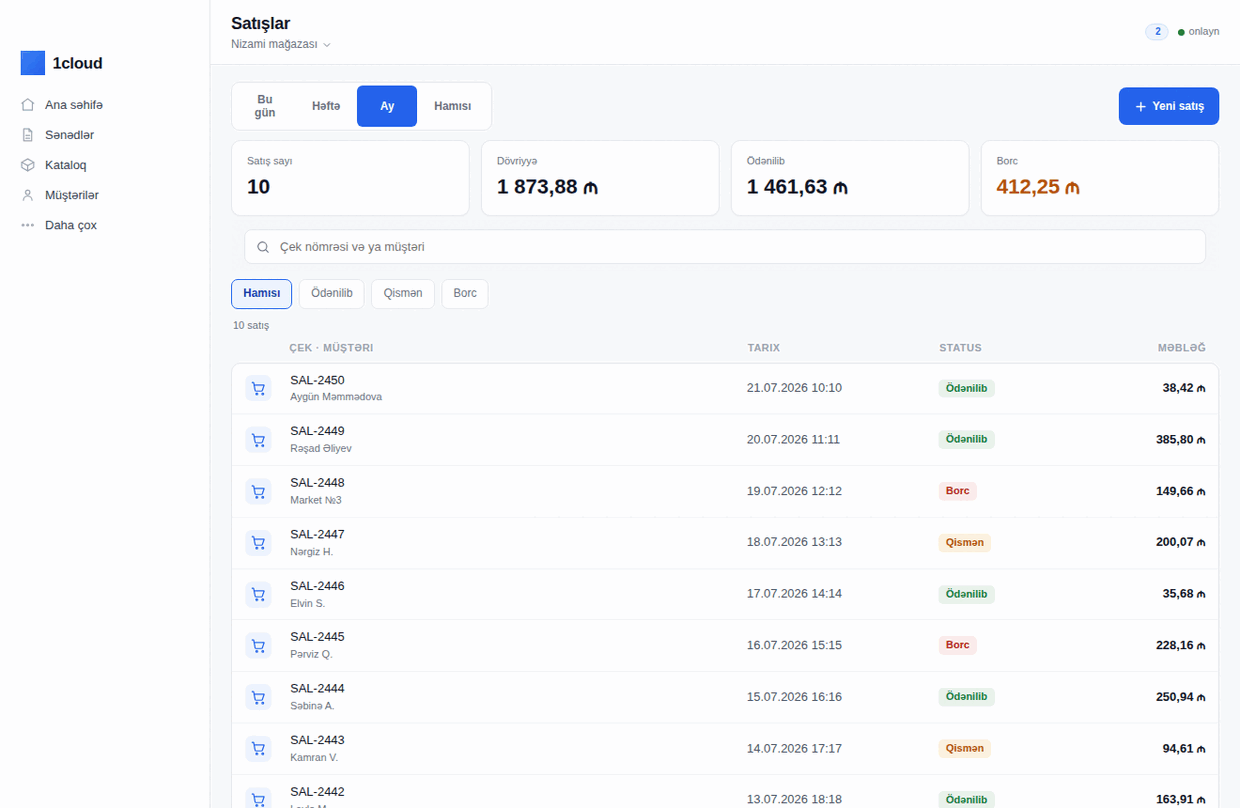Click cart icon for SAL-2446
1240x808 pixels.
[258, 594]
